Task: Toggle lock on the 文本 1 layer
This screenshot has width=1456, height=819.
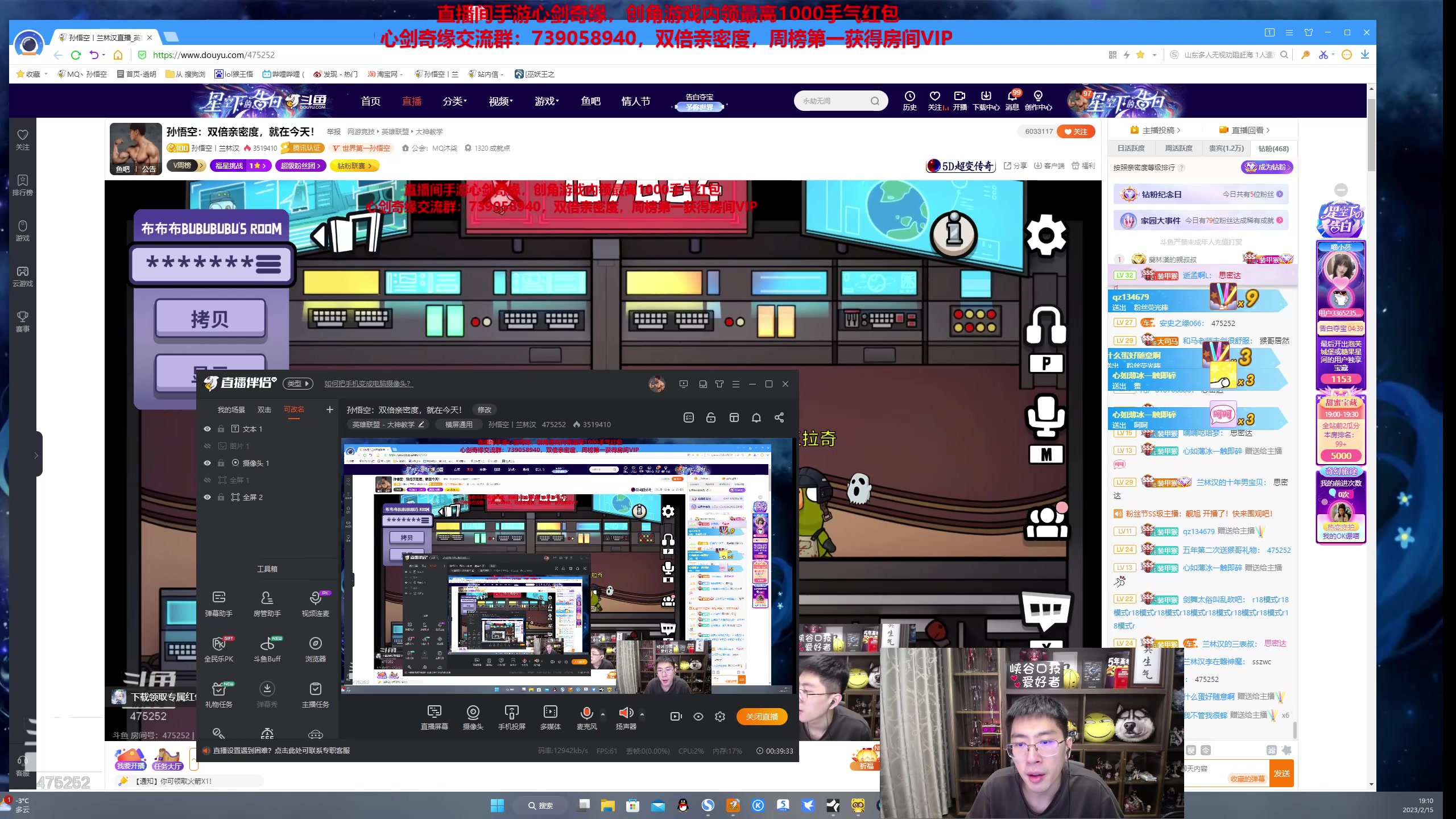Action: click(221, 429)
